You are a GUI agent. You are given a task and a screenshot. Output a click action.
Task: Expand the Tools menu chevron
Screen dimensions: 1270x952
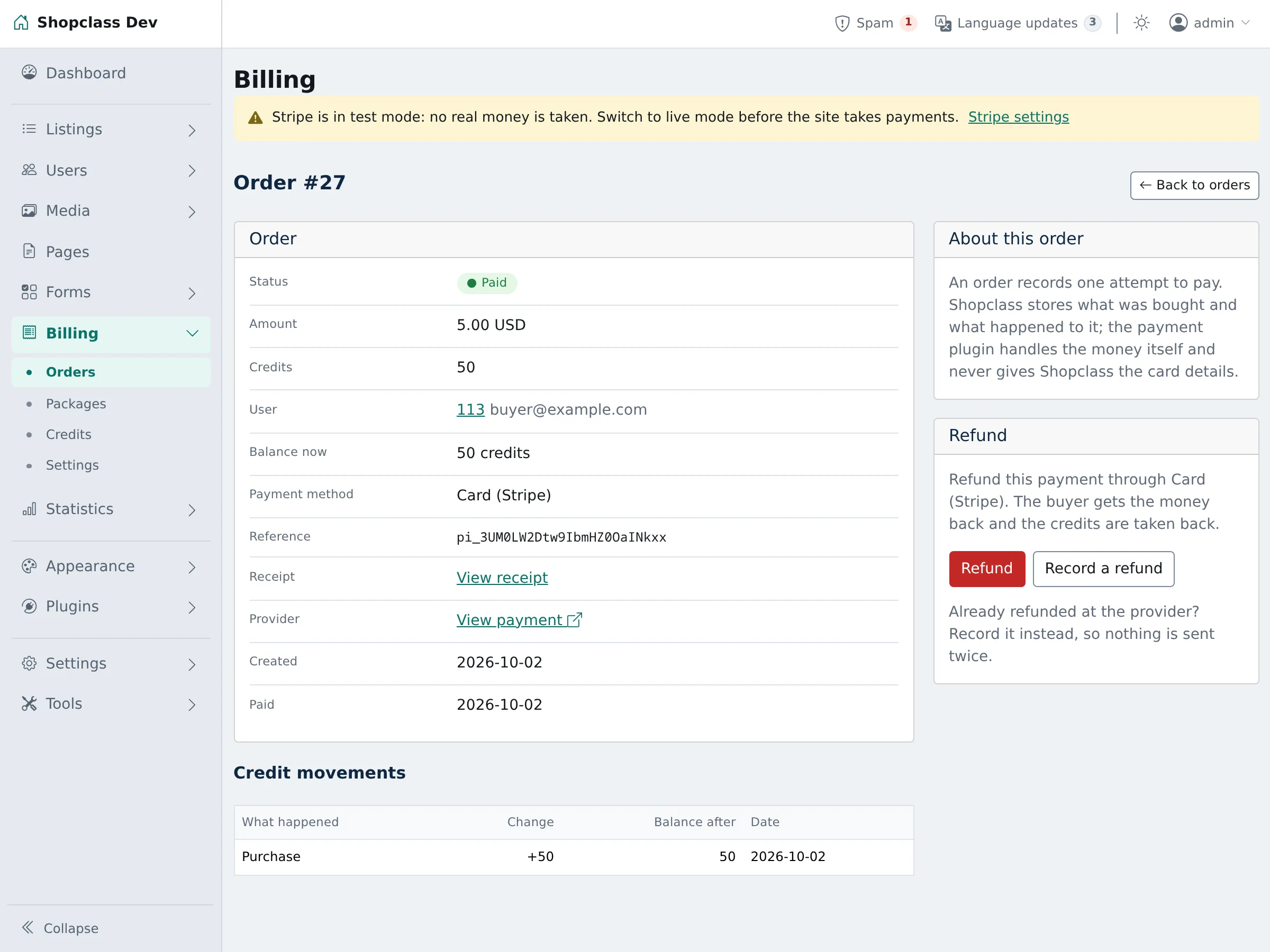(192, 704)
